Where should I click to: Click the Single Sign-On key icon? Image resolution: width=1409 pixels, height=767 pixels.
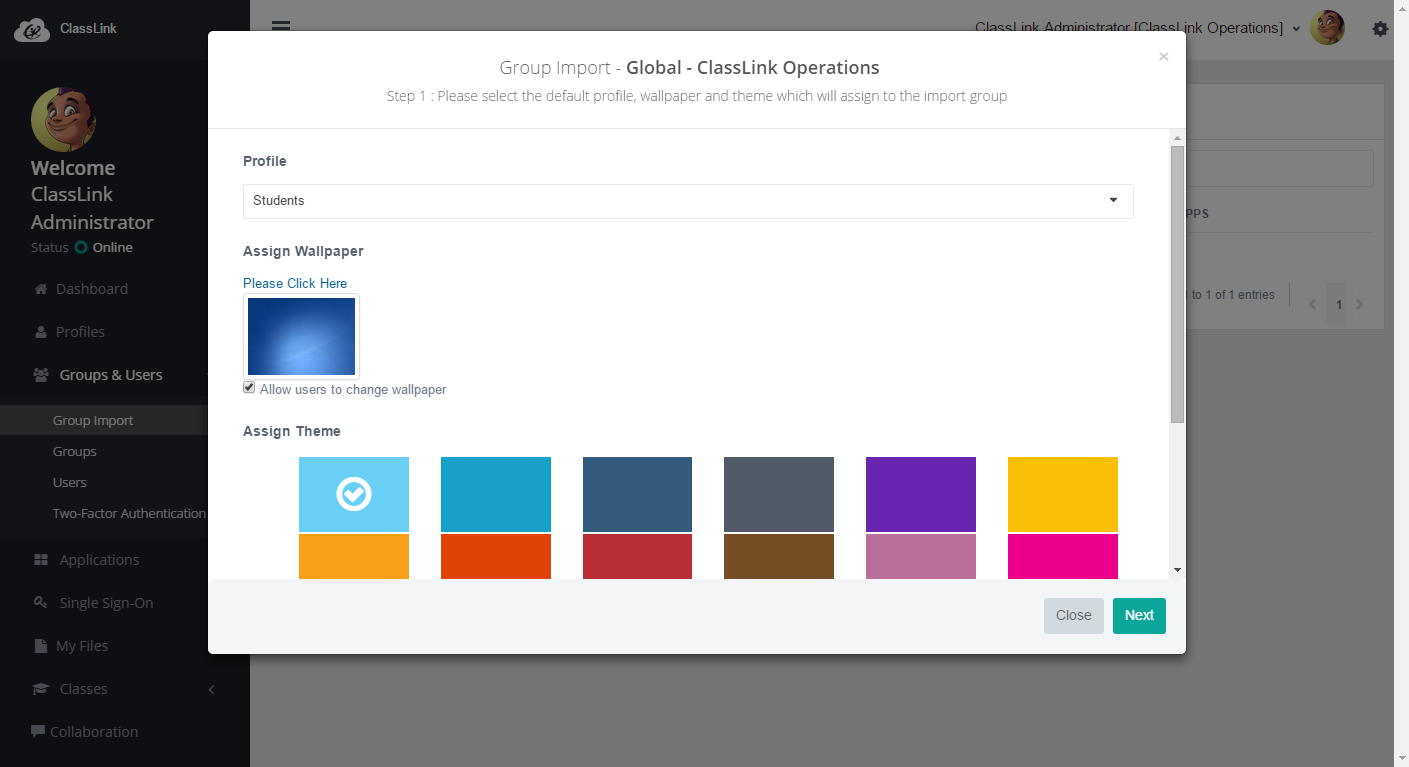(41, 603)
